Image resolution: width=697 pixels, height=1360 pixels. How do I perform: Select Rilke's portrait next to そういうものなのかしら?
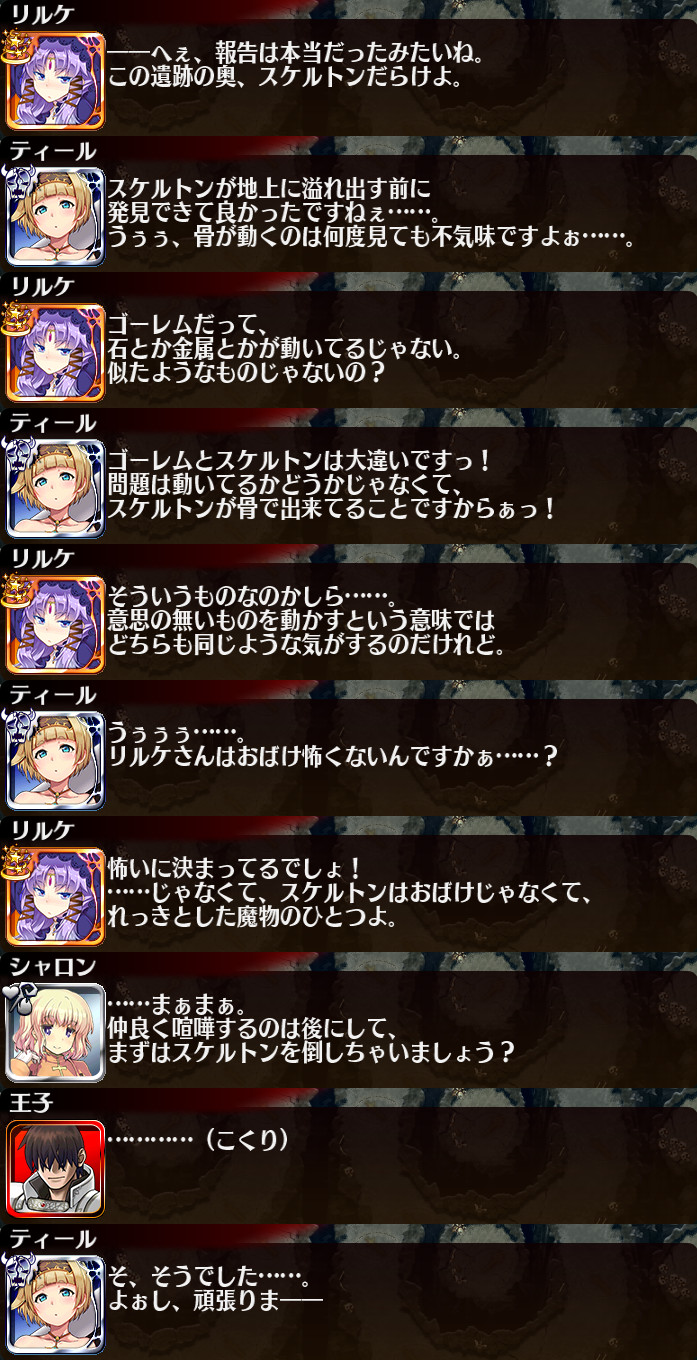pos(55,624)
